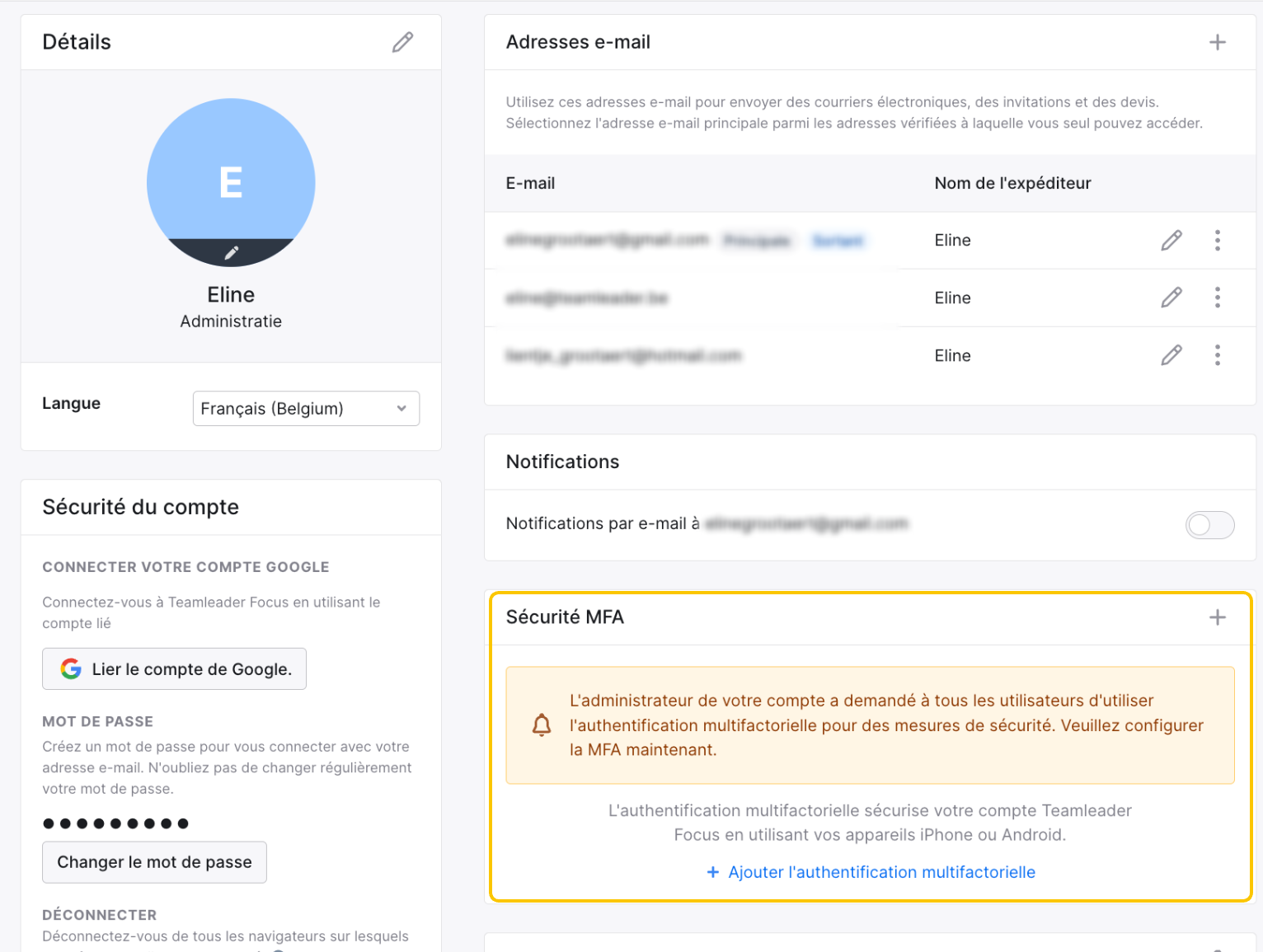Open more options for first e-mail row
The width and height of the screenshot is (1263, 952).
tap(1217, 240)
